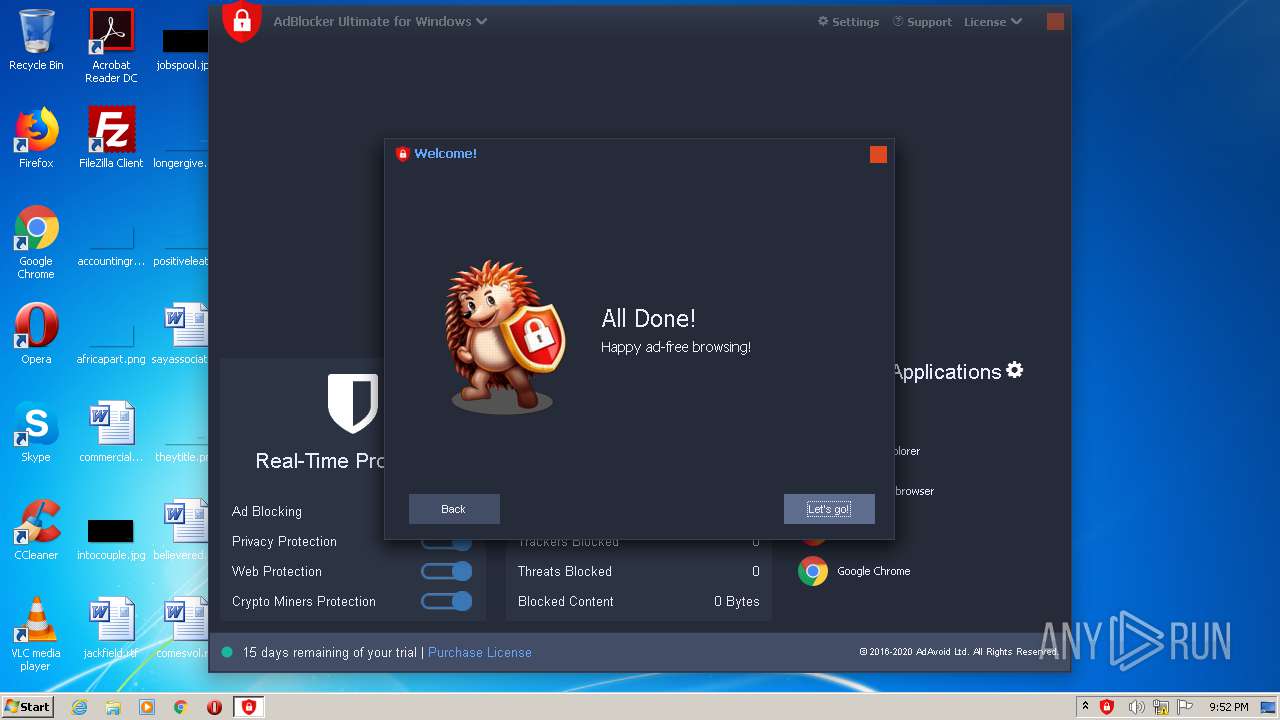The image size is (1280, 720).
Task: Click the Threats Blocked statistic
Action: click(x=638, y=571)
